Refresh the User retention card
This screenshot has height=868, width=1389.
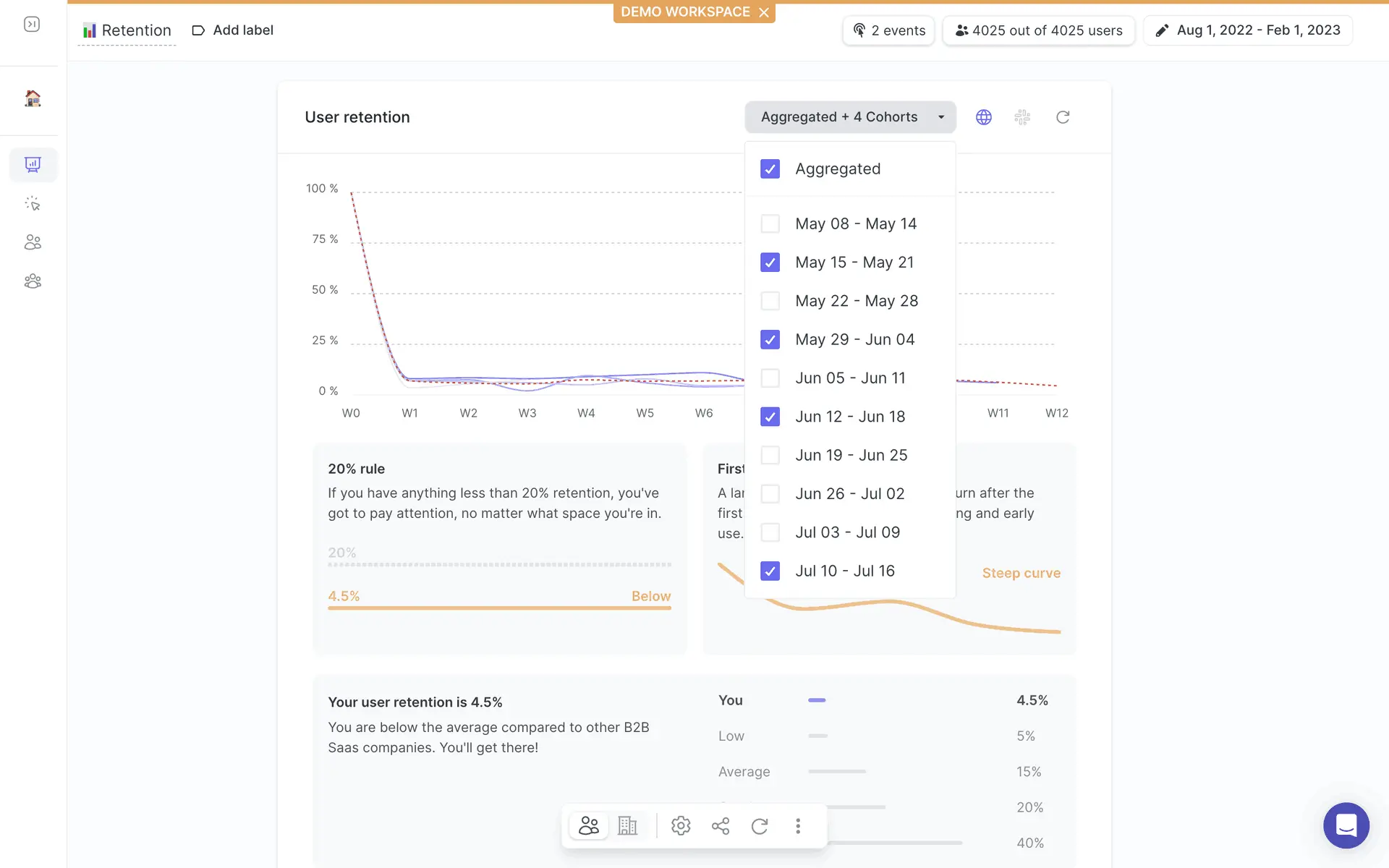tap(1062, 117)
